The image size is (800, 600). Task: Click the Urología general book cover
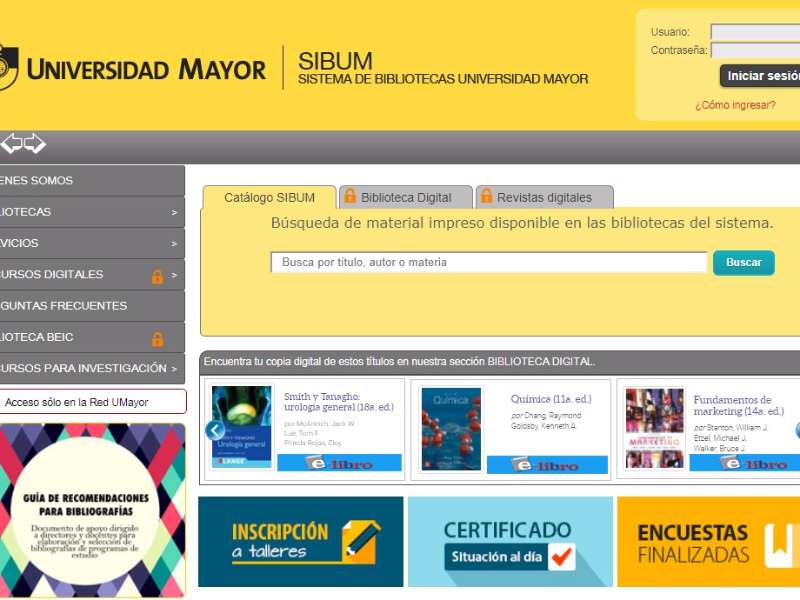pyautogui.click(x=241, y=427)
